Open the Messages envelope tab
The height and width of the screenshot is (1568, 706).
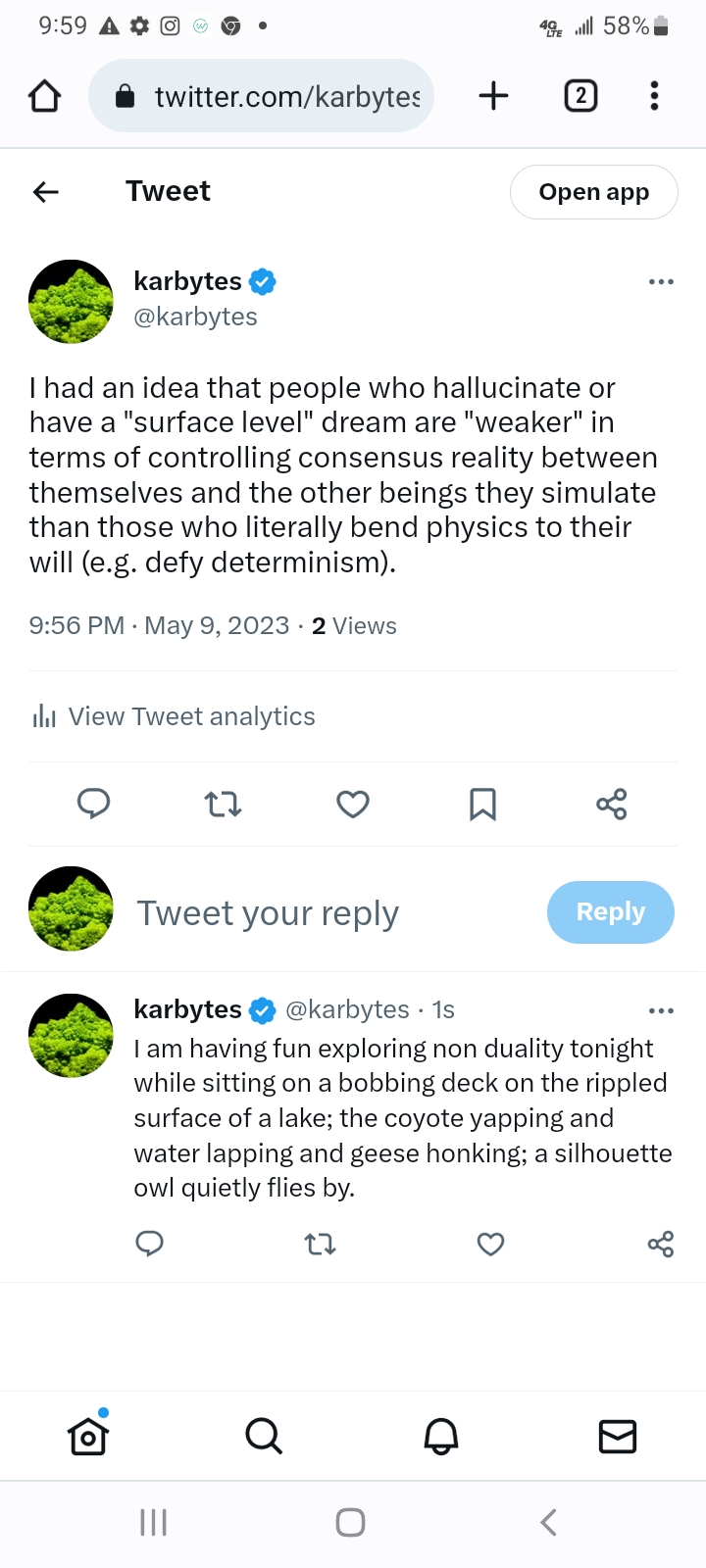coord(618,1437)
